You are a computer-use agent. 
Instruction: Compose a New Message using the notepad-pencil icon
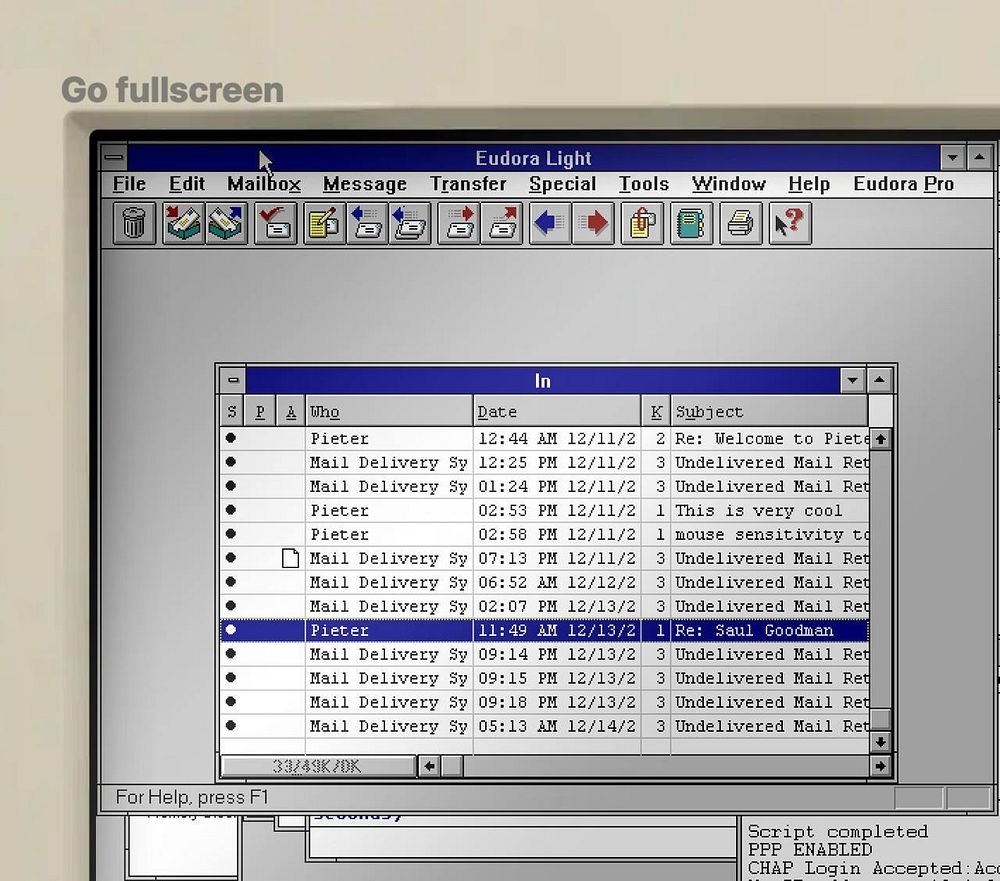coord(325,223)
